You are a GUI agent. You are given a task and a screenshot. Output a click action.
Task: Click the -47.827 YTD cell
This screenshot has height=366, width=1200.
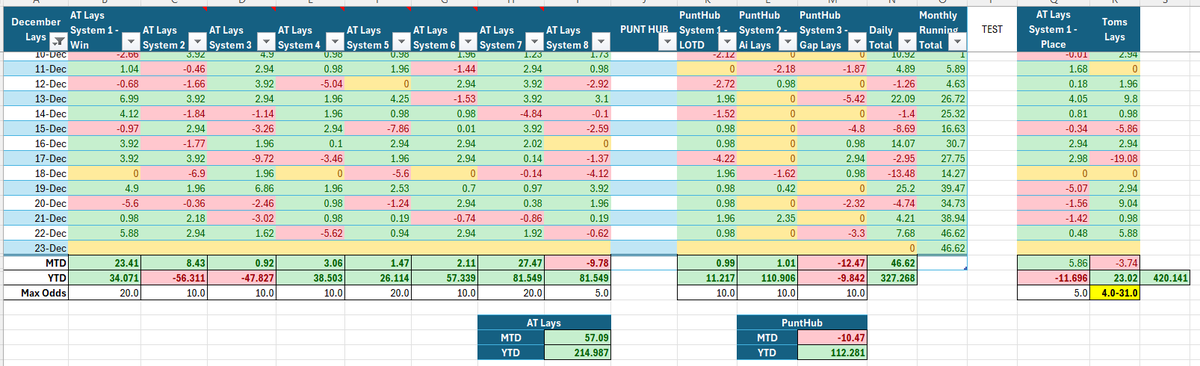pos(242,277)
